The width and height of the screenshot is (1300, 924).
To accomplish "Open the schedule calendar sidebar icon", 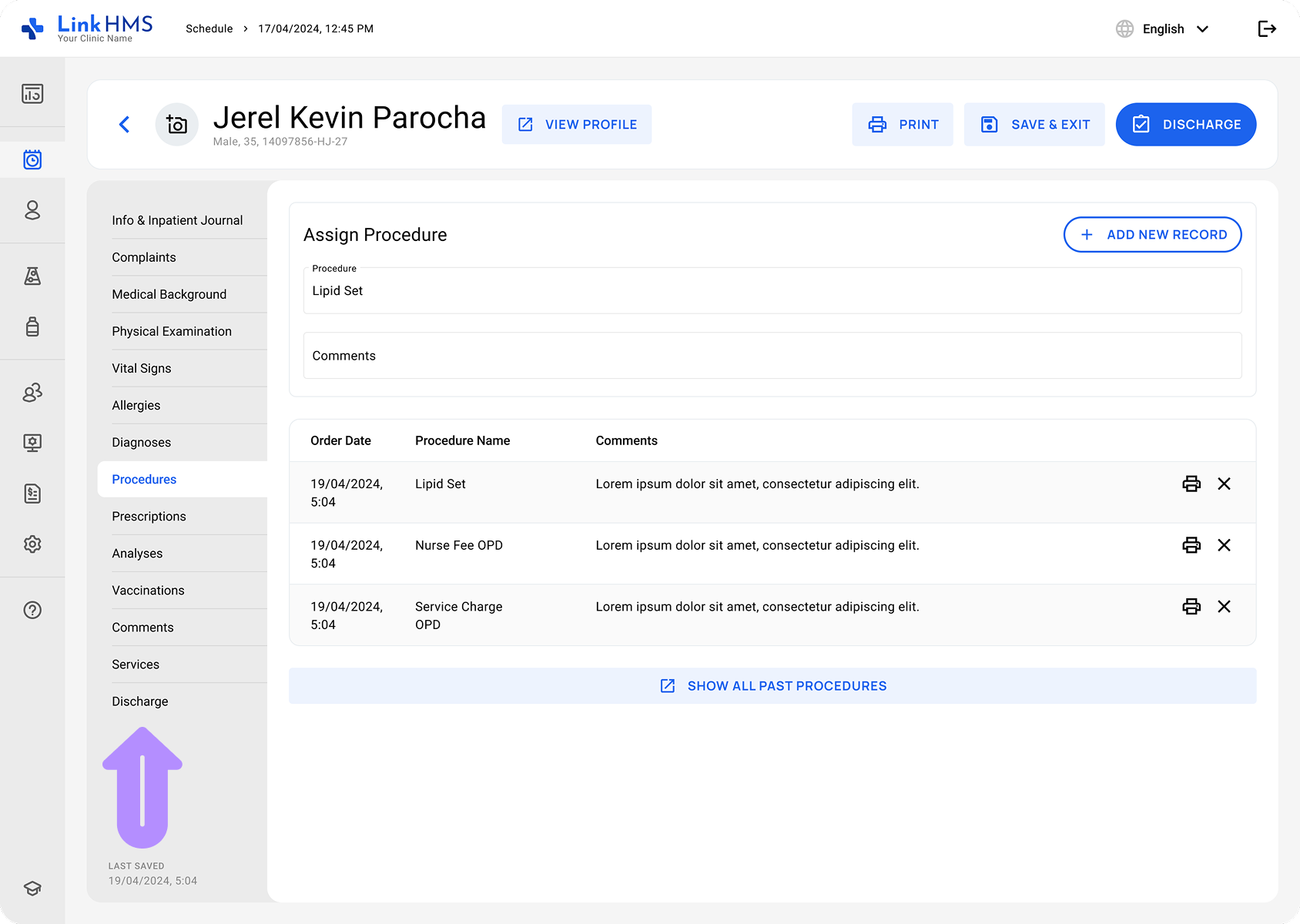I will click(x=32, y=160).
